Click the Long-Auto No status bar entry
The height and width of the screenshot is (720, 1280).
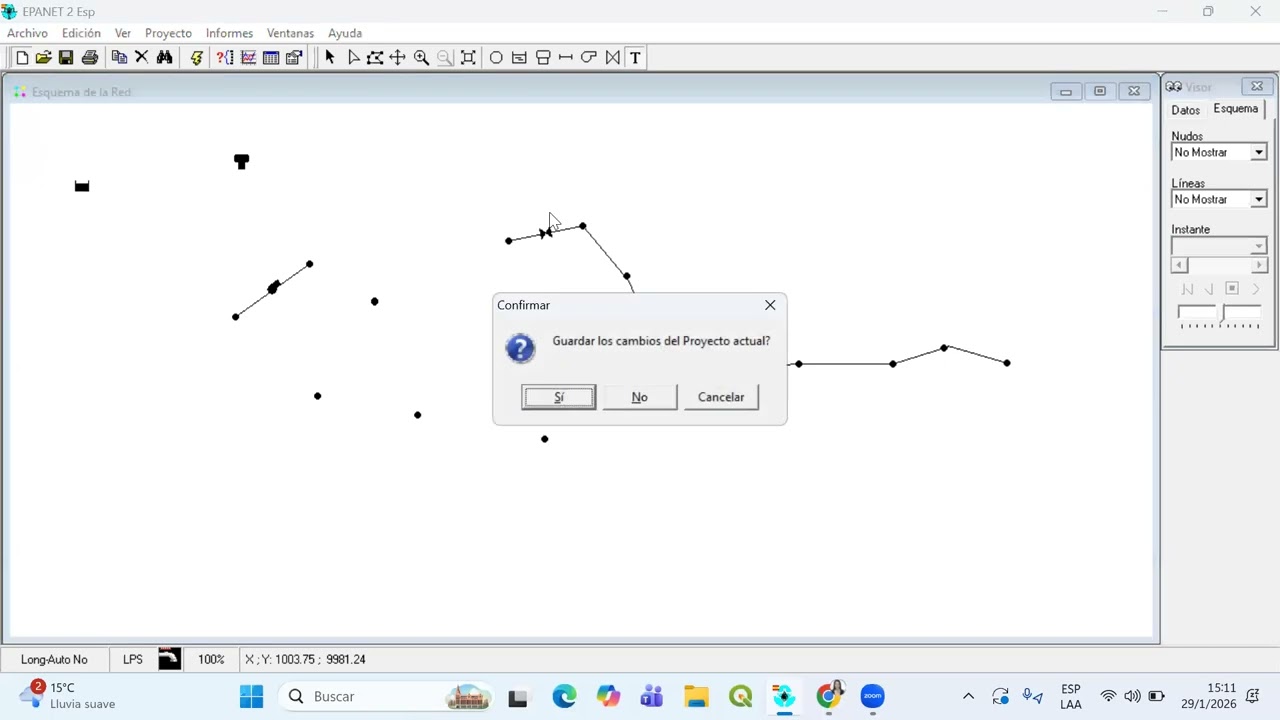point(54,660)
